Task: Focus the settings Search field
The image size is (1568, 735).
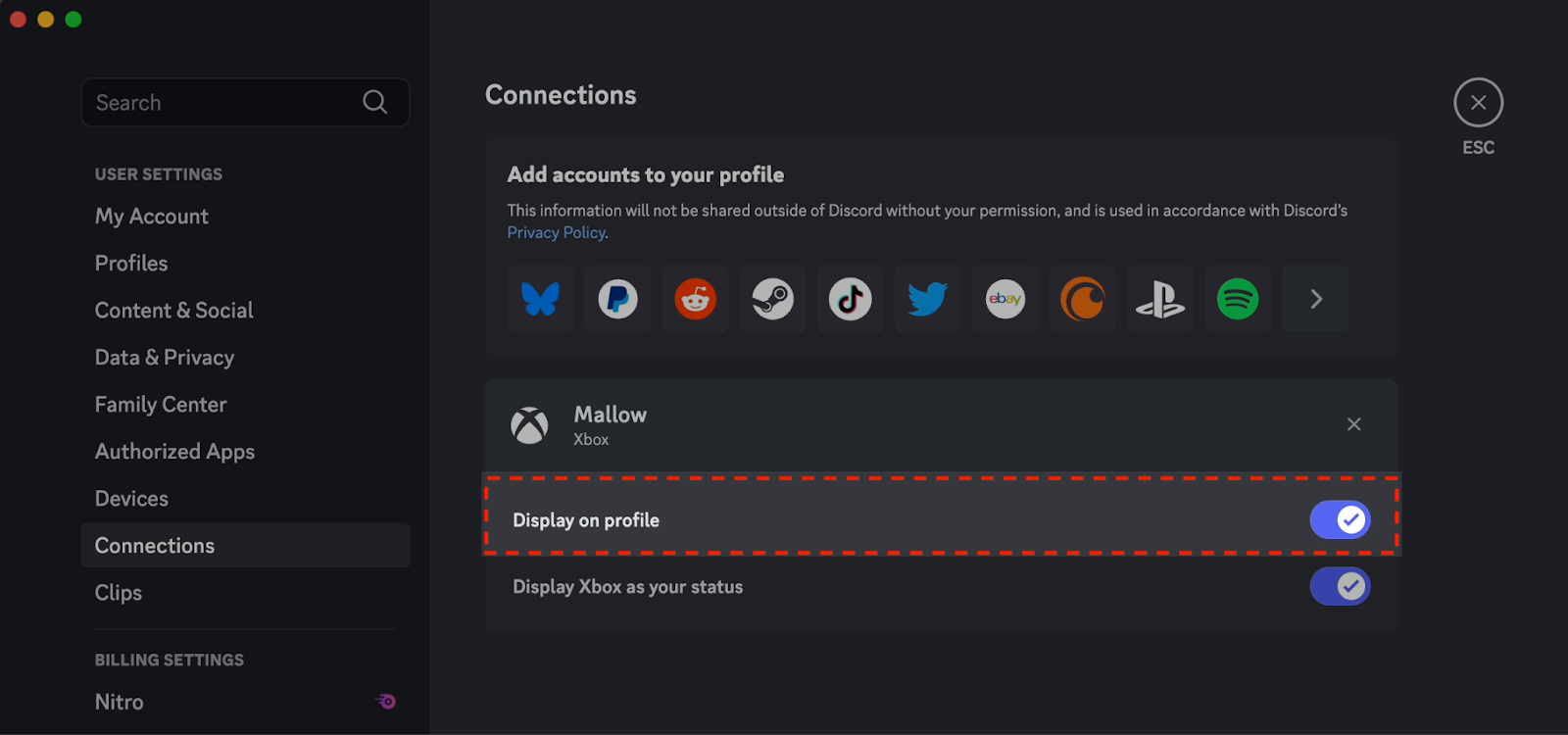Action: click(x=245, y=102)
